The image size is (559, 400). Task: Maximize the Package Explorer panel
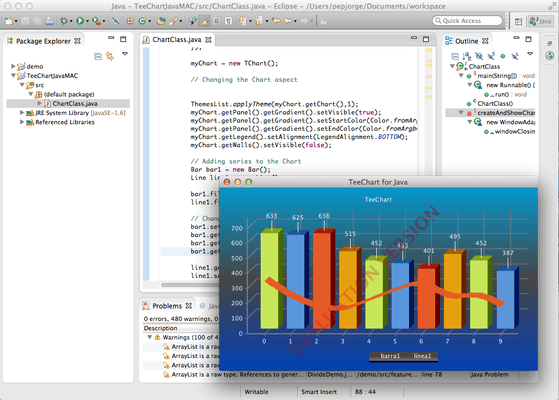pos(123,39)
